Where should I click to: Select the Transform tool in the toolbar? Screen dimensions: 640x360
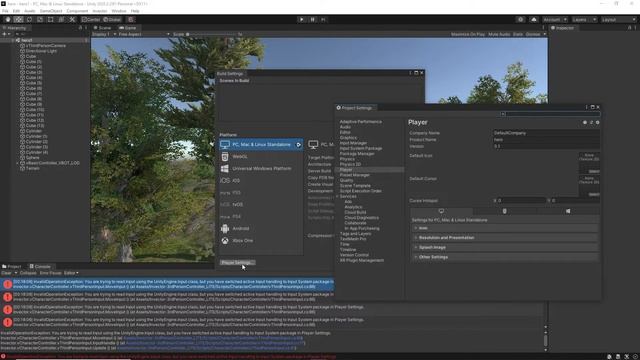pyautogui.click(x=61, y=20)
